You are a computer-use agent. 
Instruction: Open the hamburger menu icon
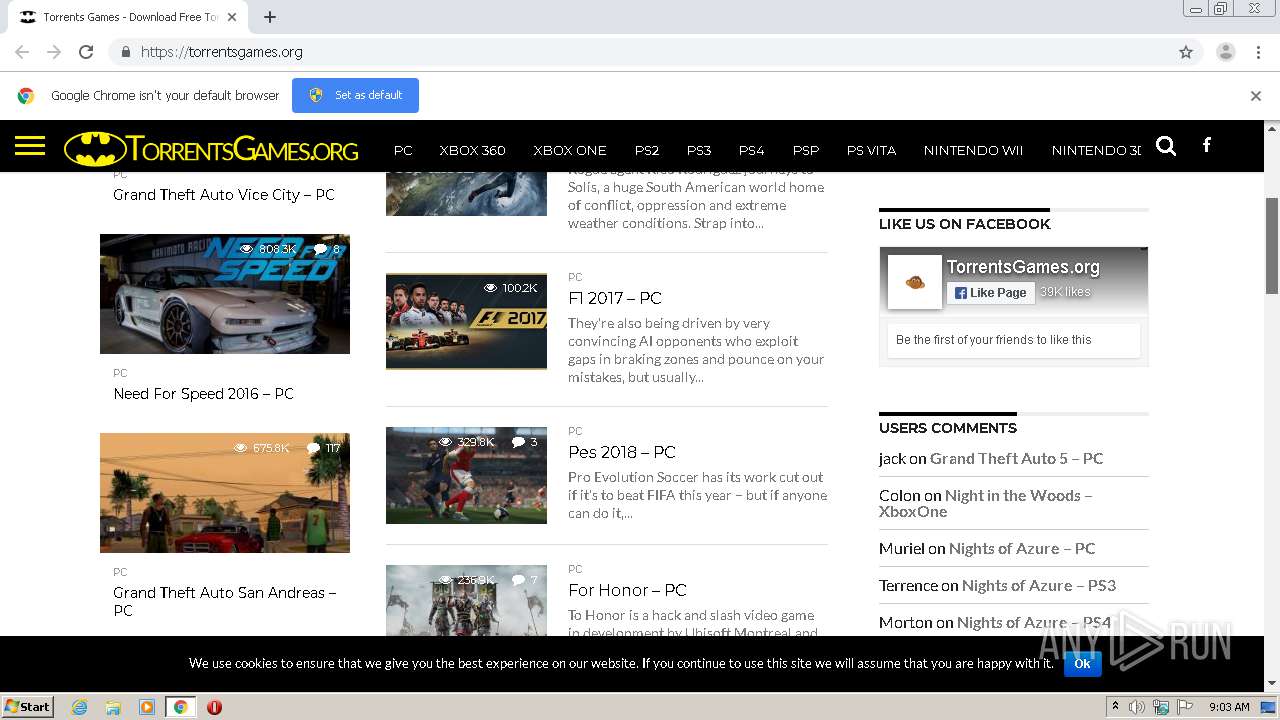(30, 147)
